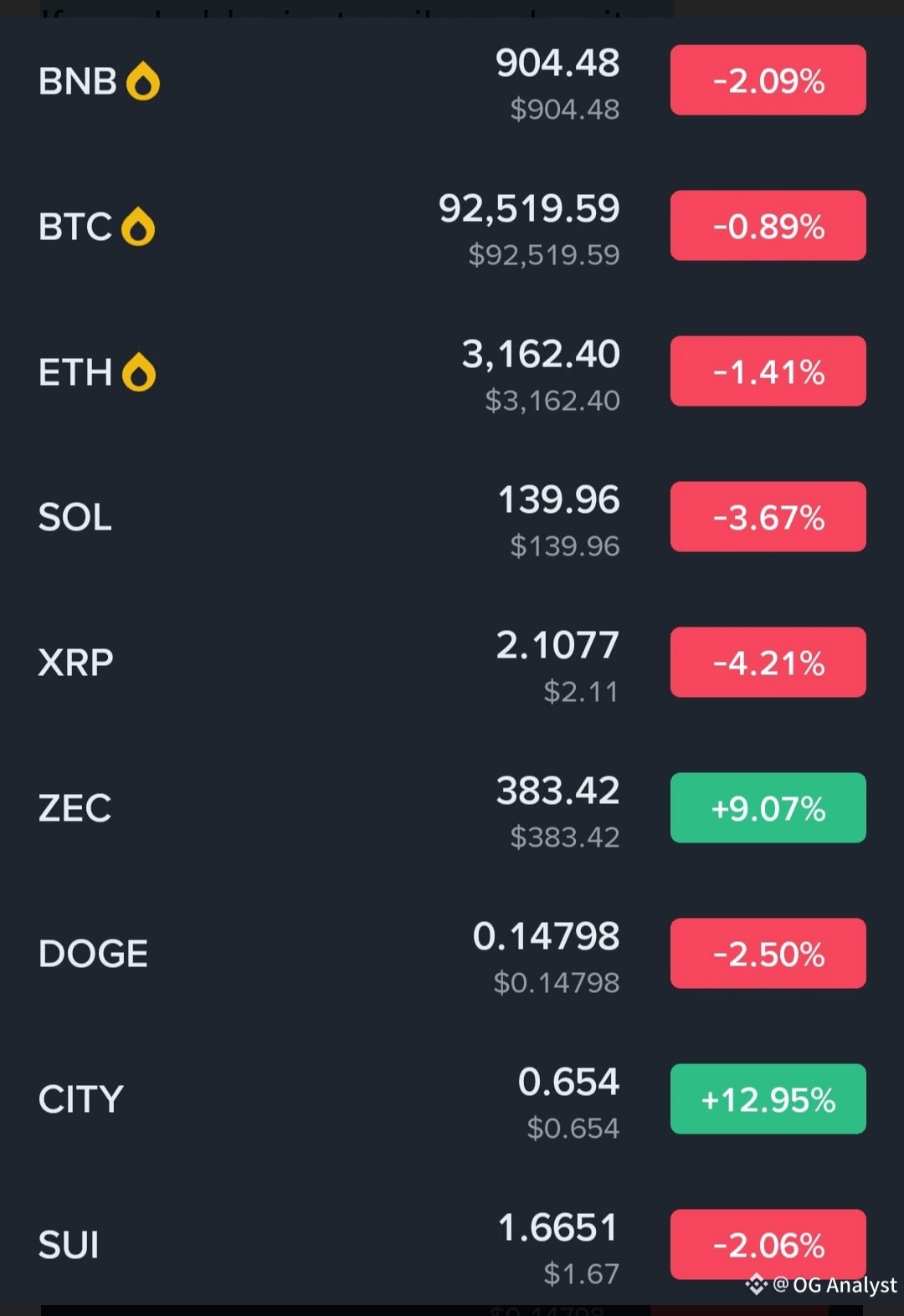Toggle the BTC -0.89% change badge
The width and height of the screenshot is (904, 1316).
click(768, 226)
